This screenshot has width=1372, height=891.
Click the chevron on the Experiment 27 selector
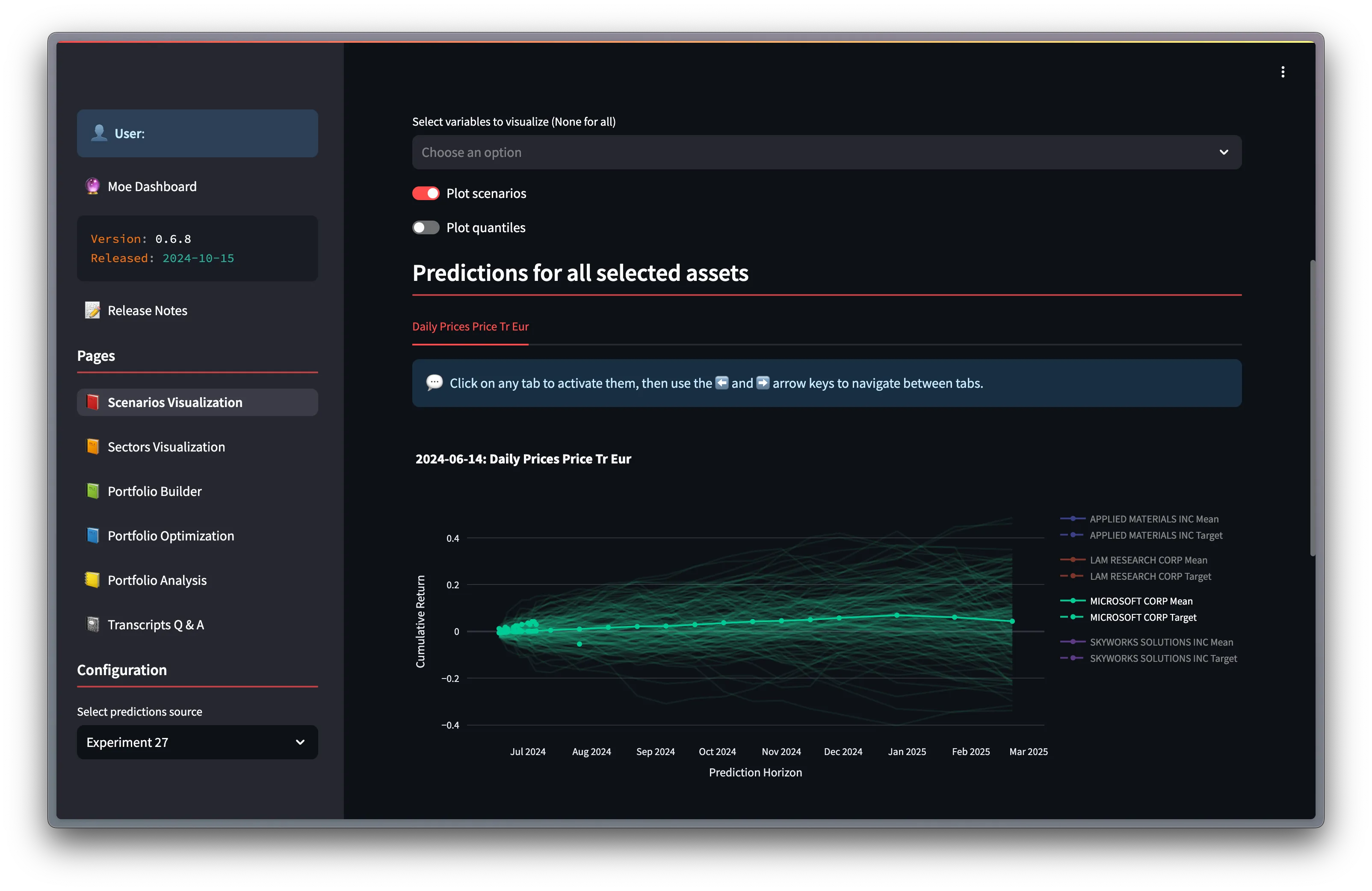300,742
